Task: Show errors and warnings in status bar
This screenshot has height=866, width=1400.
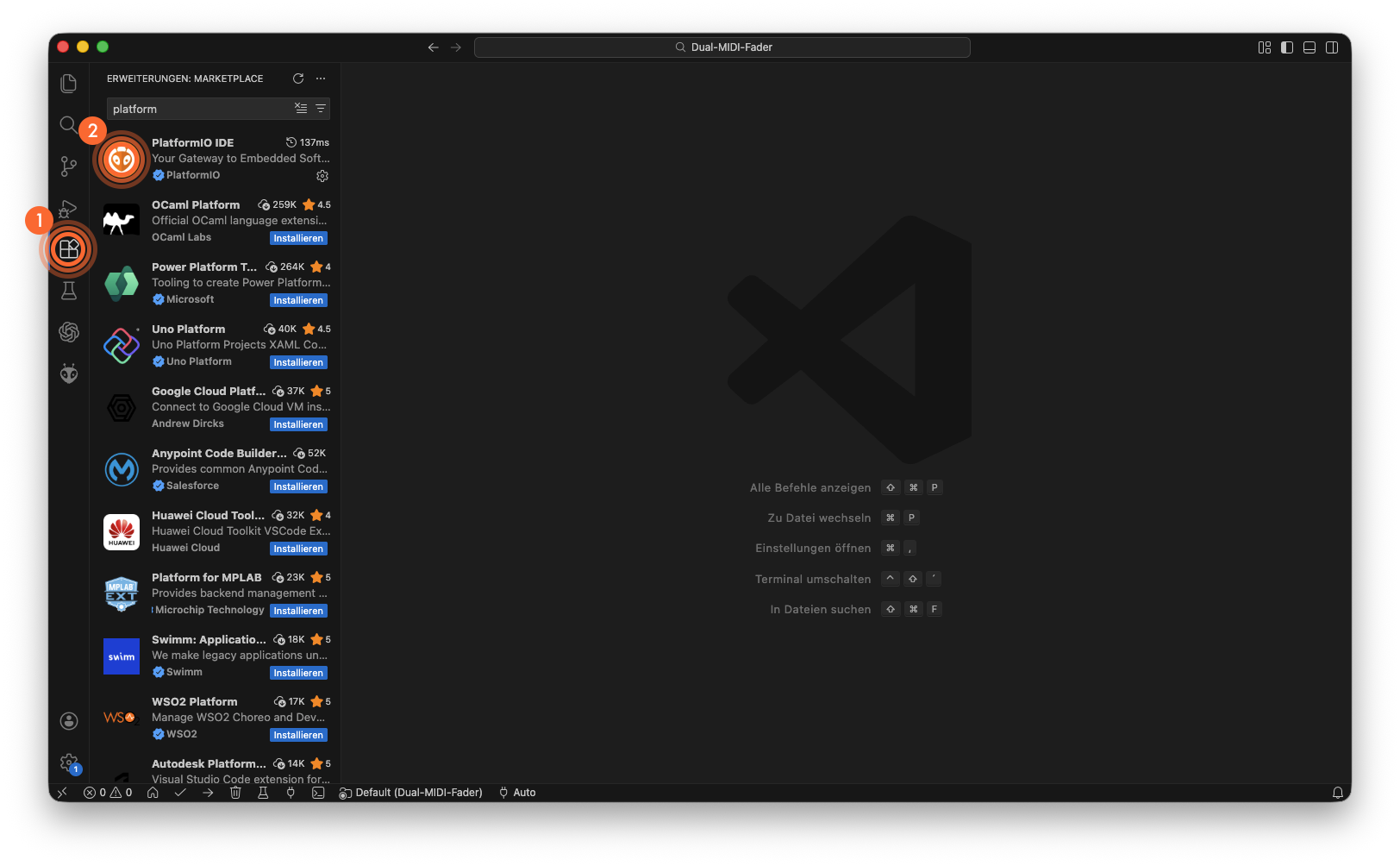Action: 108,793
